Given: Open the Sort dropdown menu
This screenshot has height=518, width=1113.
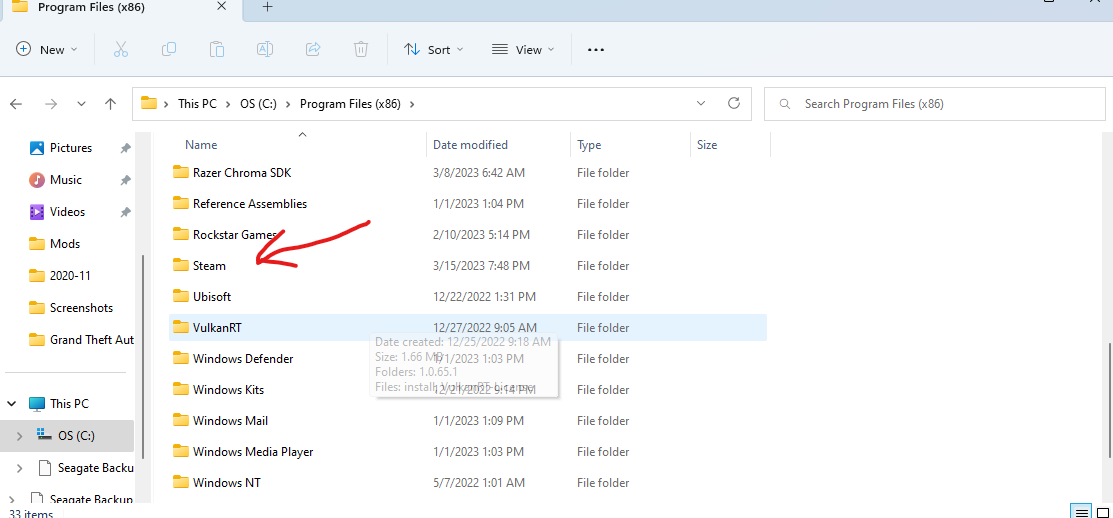Looking at the screenshot, I should pos(434,50).
